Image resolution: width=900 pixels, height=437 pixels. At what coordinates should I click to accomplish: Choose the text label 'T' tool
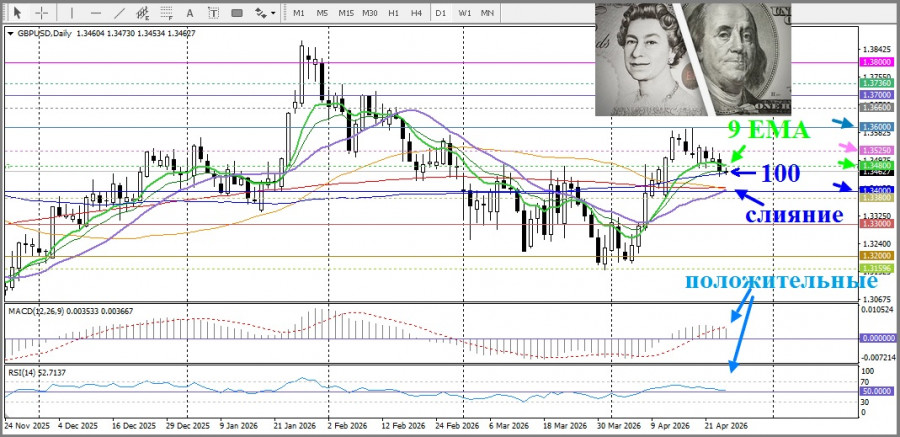[x=213, y=12]
